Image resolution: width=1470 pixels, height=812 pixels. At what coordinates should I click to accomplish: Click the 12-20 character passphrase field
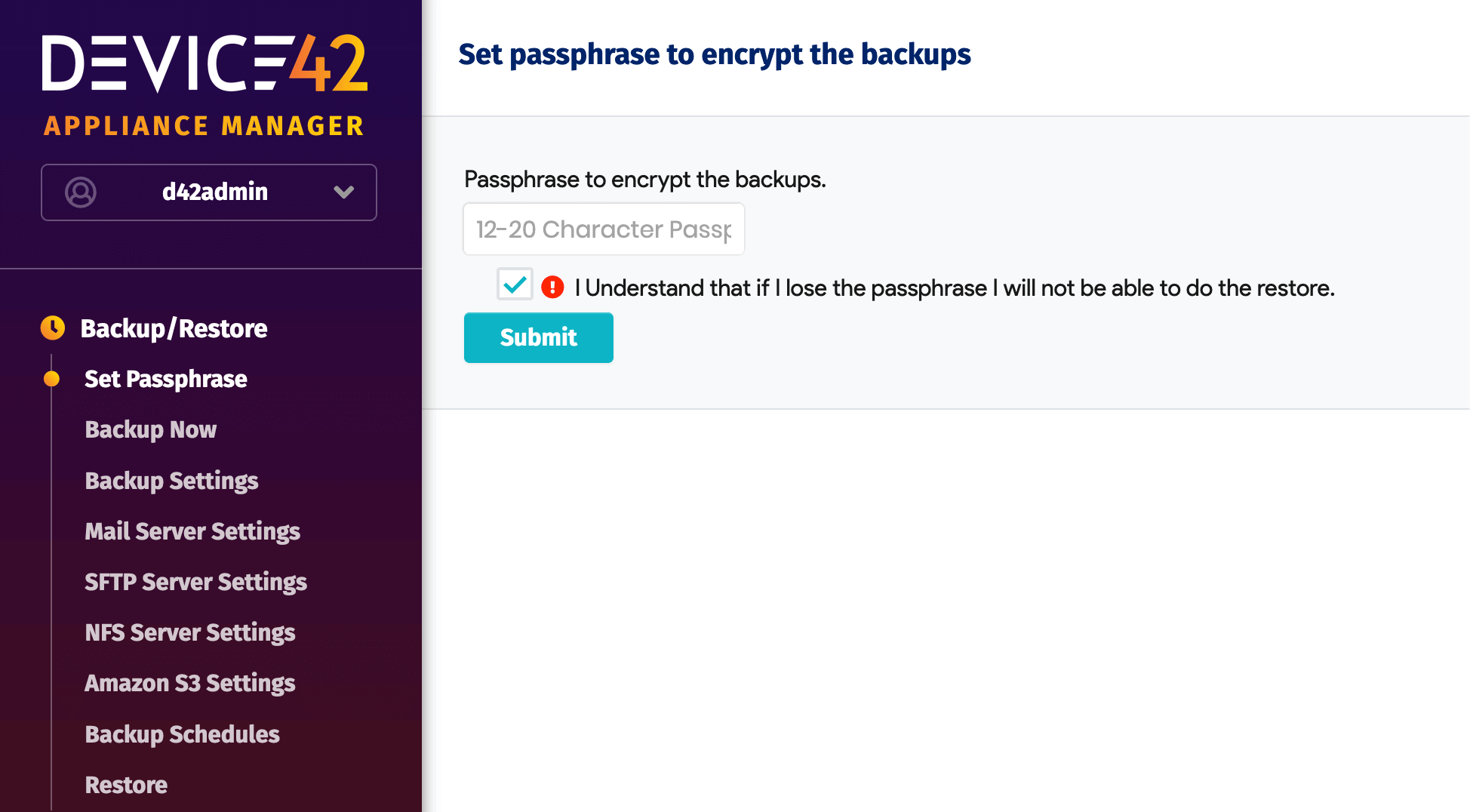click(x=603, y=229)
